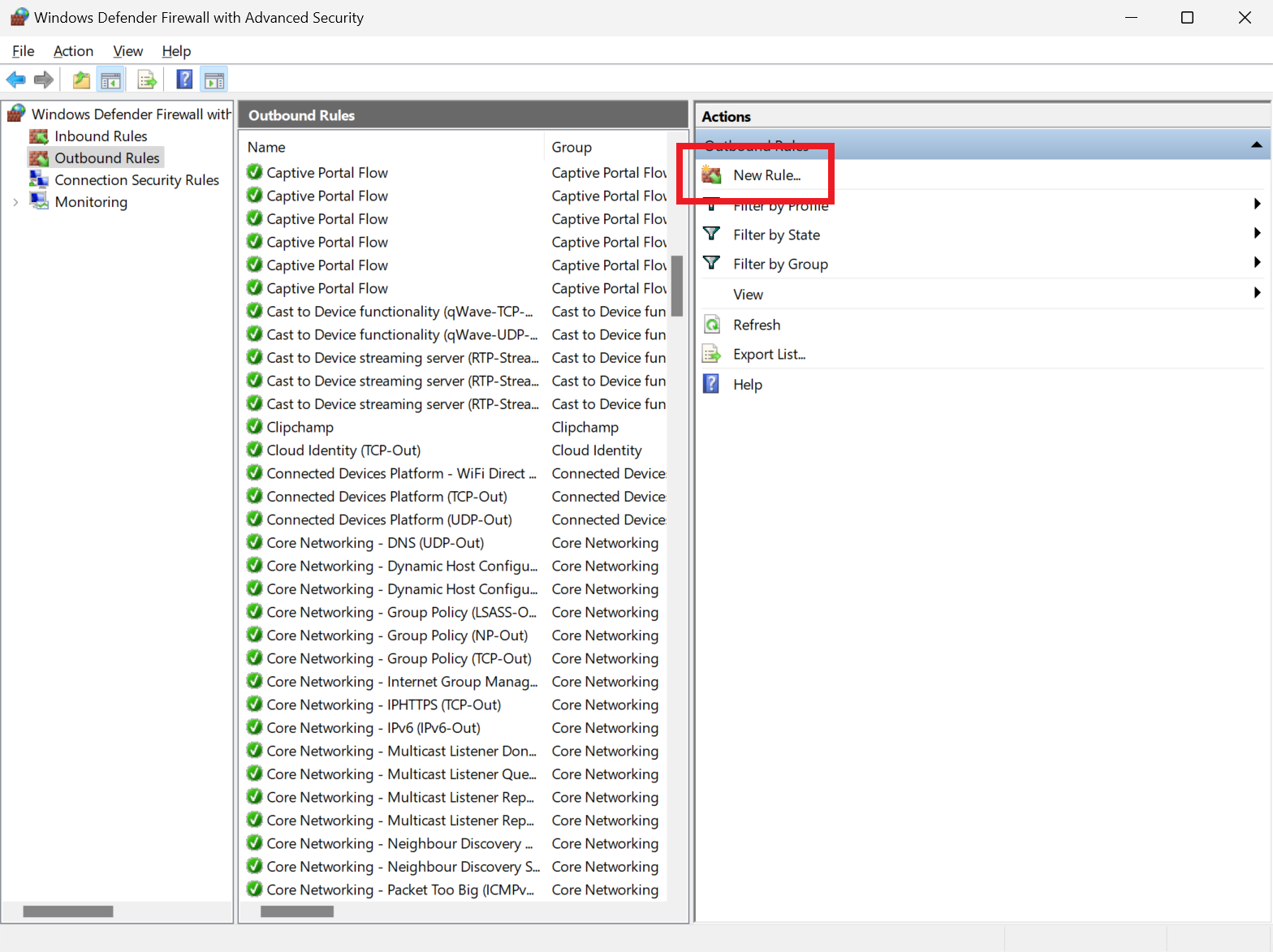Click the Export List toolbar icon

tap(147, 80)
